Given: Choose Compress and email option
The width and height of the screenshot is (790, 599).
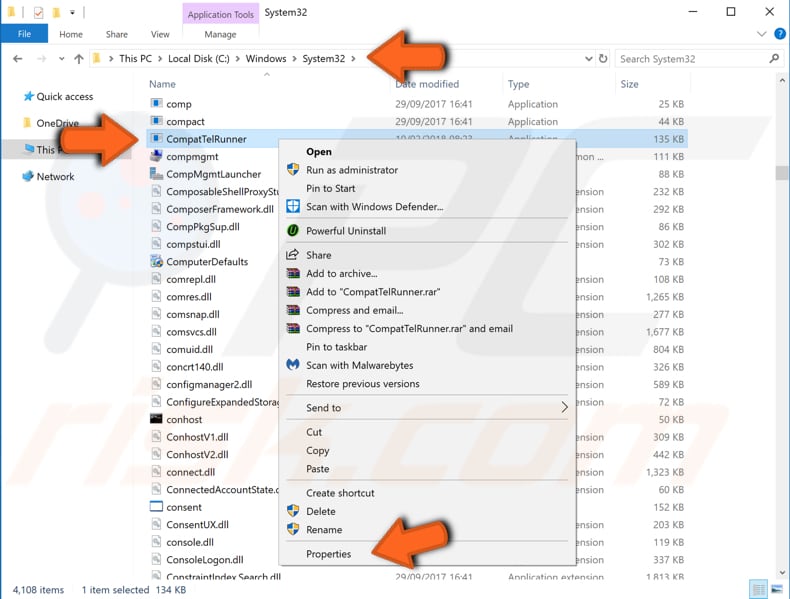Looking at the screenshot, I should pos(355,310).
